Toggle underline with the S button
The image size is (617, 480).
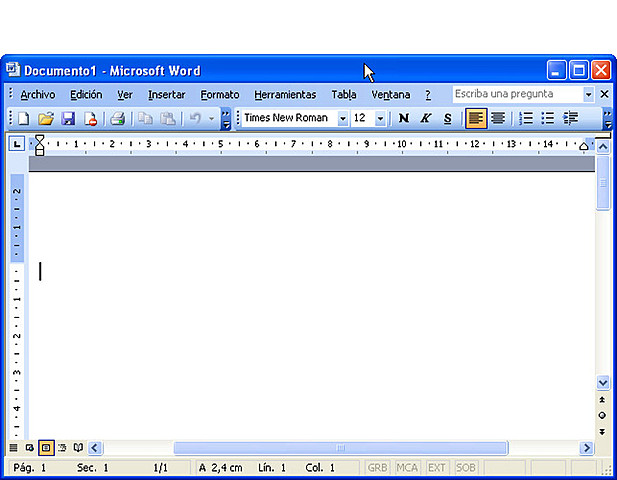click(447, 118)
